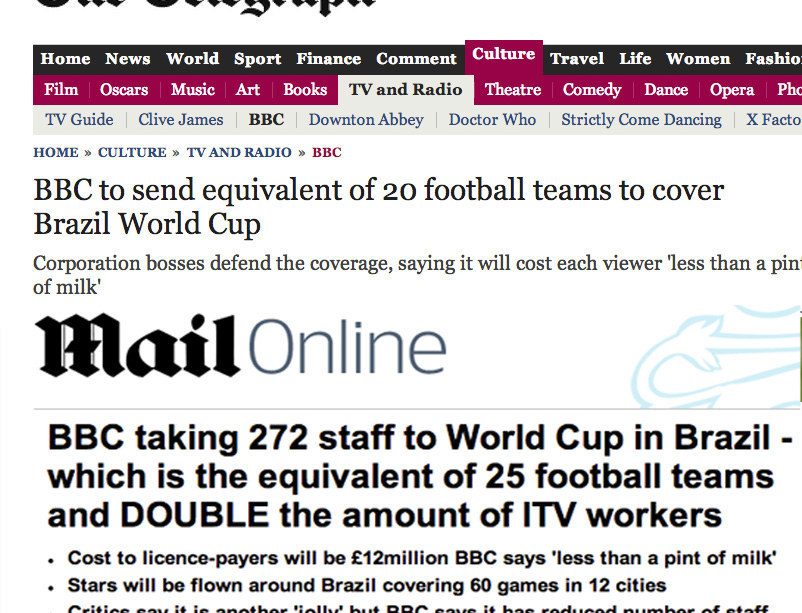
Task: Click the Women navigation item
Action: (698, 59)
